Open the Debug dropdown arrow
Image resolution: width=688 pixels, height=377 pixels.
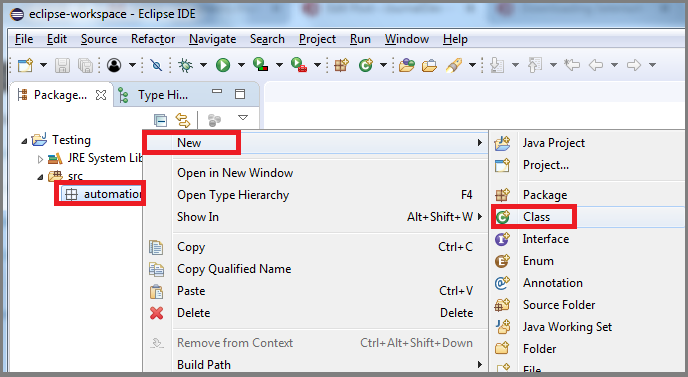203,65
